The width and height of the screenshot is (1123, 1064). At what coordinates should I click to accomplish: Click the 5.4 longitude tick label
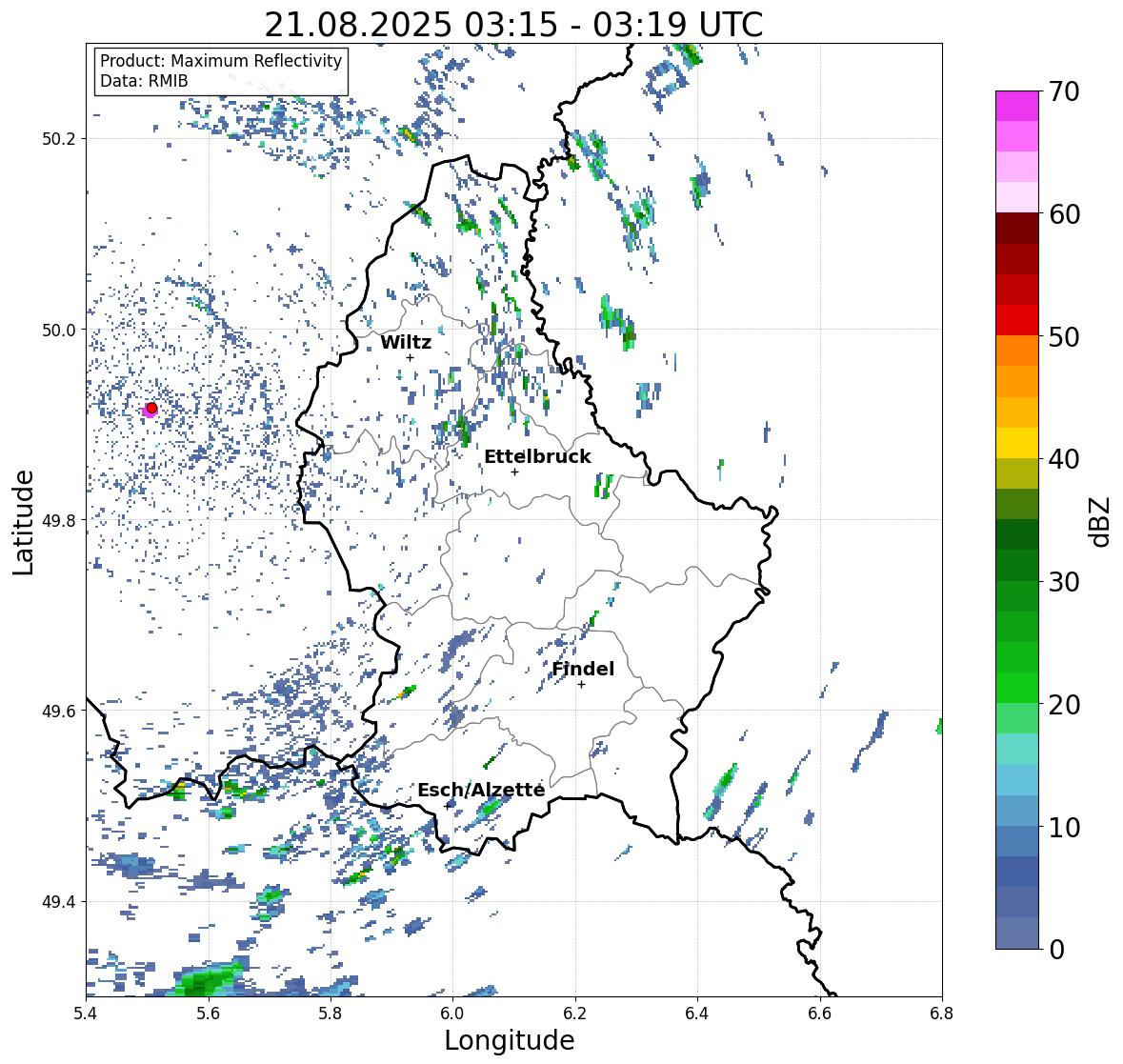(86, 1014)
